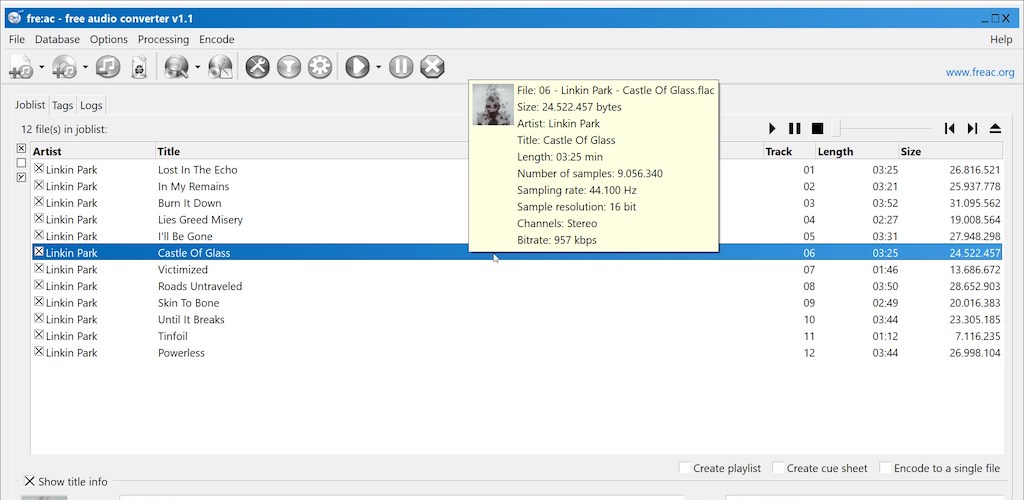Click the add audio CD contents icon
1024x500 pixels.
66,67
